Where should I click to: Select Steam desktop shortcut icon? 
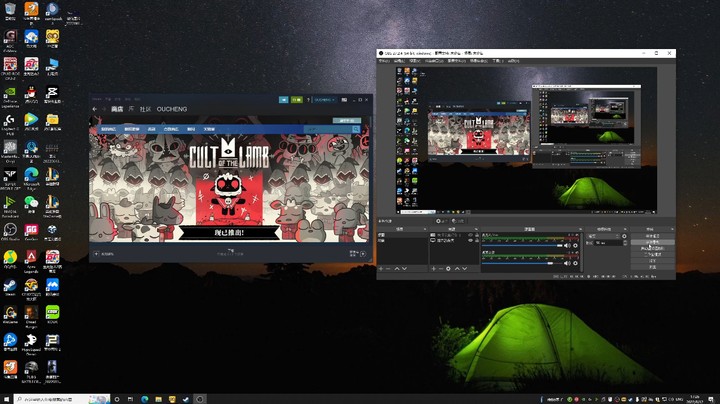coord(10,287)
